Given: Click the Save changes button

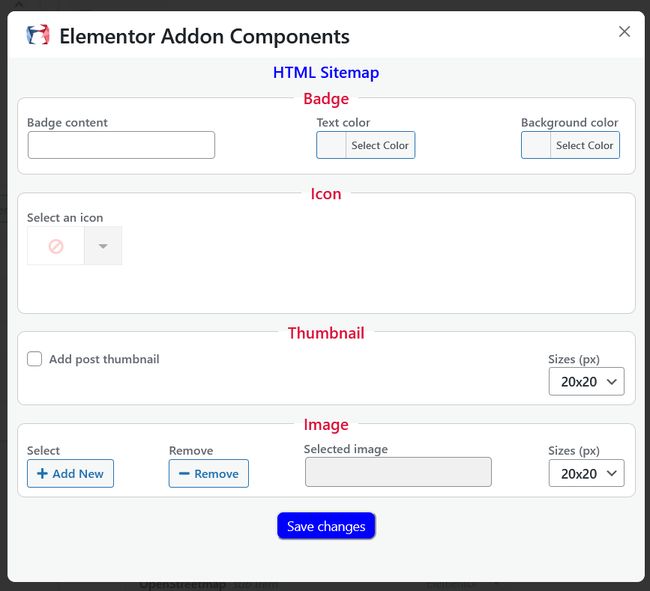Looking at the screenshot, I should click(x=326, y=526).
